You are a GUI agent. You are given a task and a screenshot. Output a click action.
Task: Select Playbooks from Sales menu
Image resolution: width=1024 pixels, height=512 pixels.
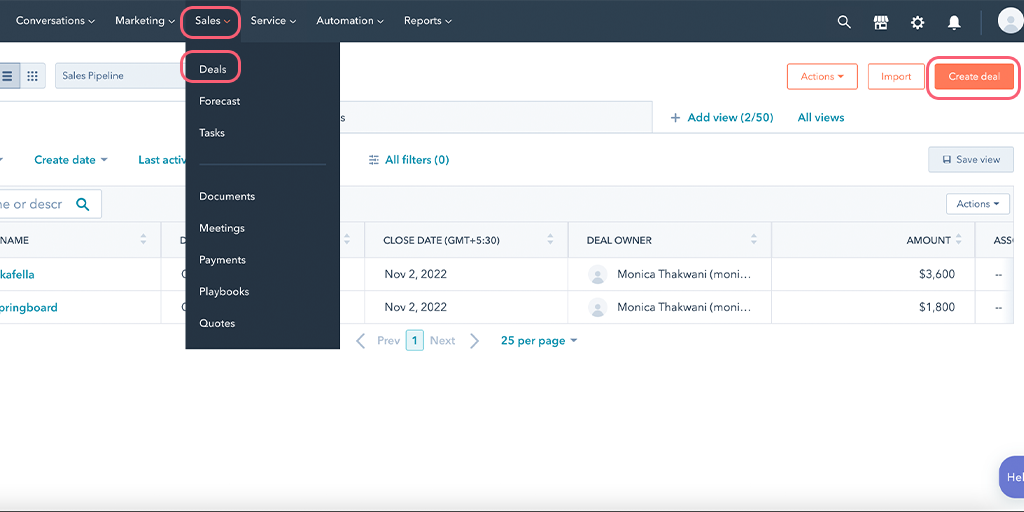click(224, 291)
